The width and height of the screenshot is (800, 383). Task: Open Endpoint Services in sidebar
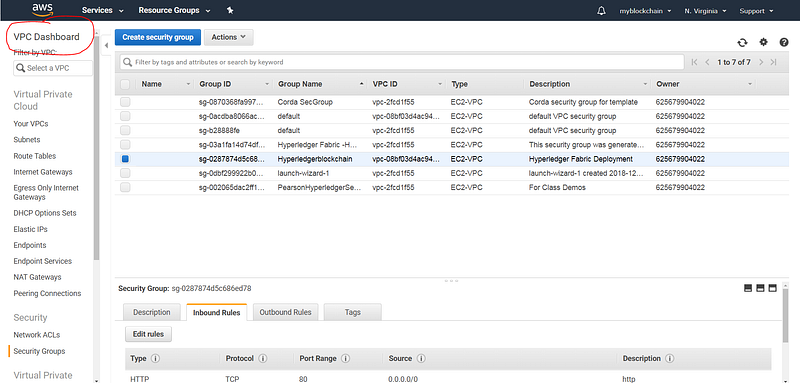point(43,261)
